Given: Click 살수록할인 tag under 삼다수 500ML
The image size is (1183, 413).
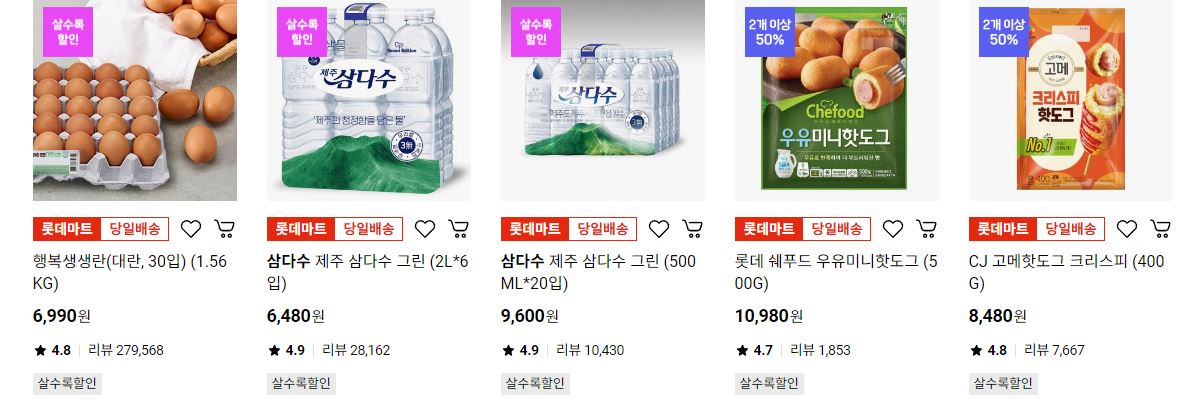Looking at the screenshot, I should coord(535,384).
